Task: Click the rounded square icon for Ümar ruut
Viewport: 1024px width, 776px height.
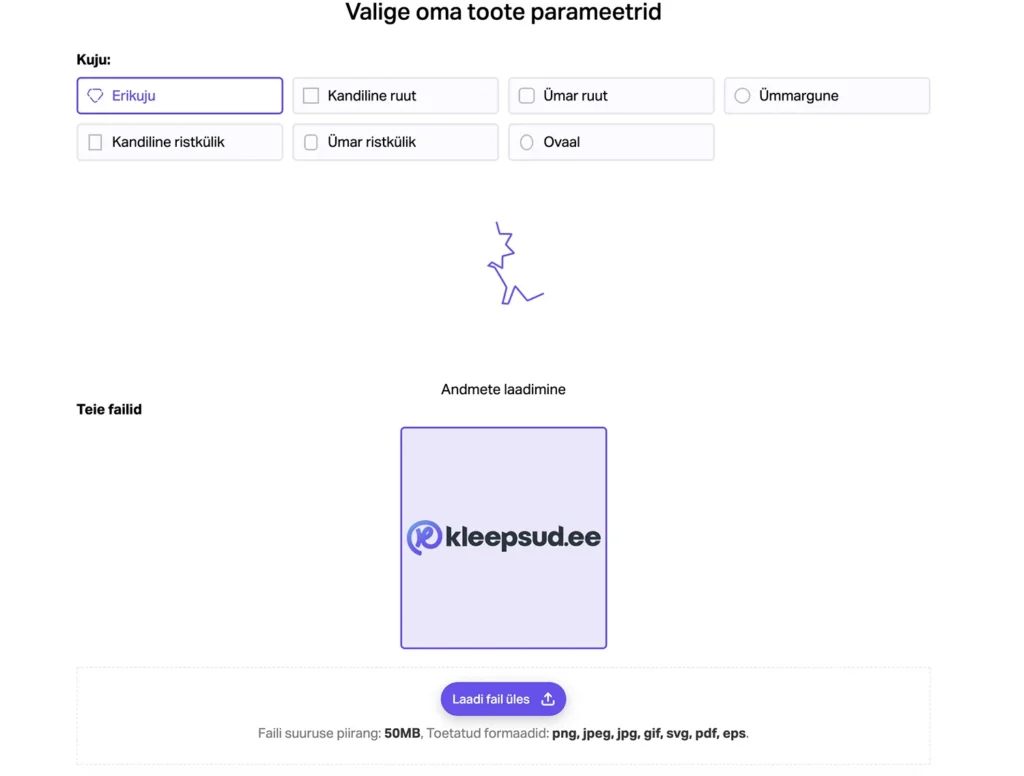Action: pyautogui.click(x=526, y=95)
